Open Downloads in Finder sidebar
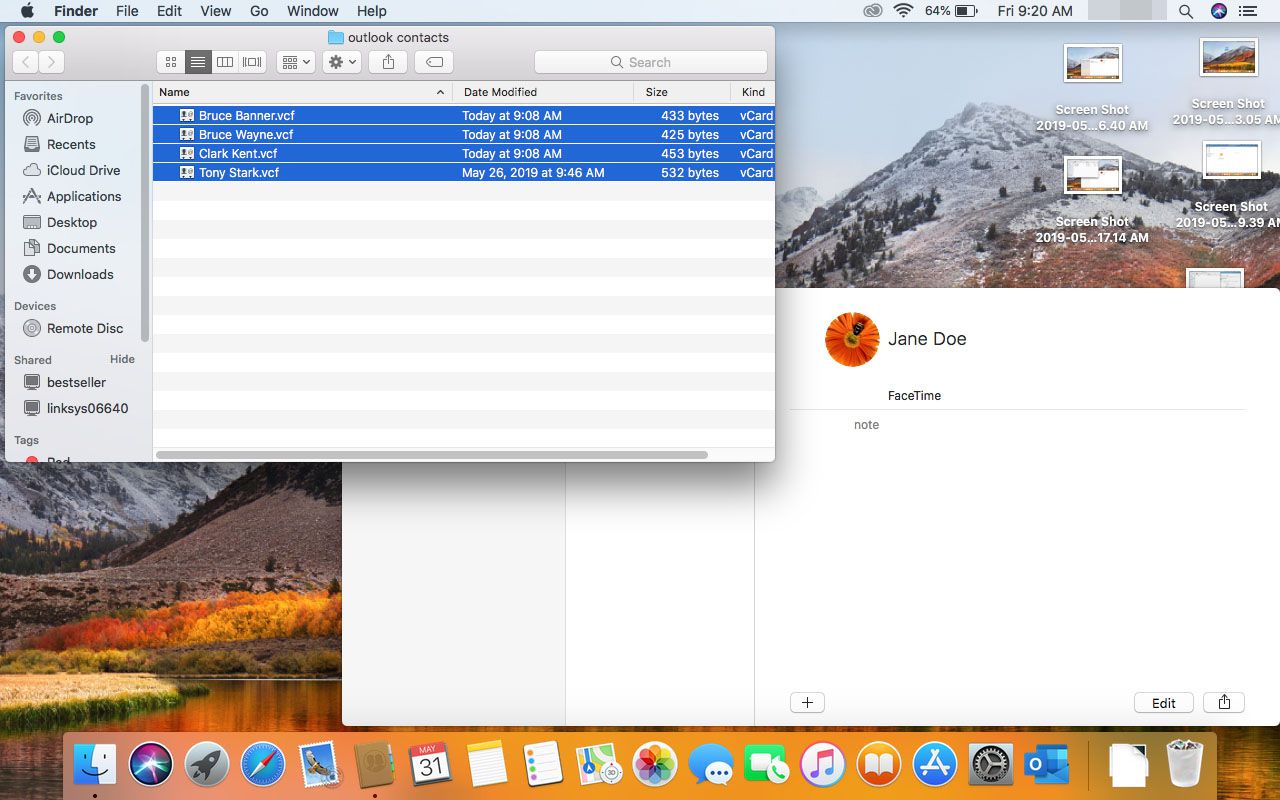 (79, 274)
